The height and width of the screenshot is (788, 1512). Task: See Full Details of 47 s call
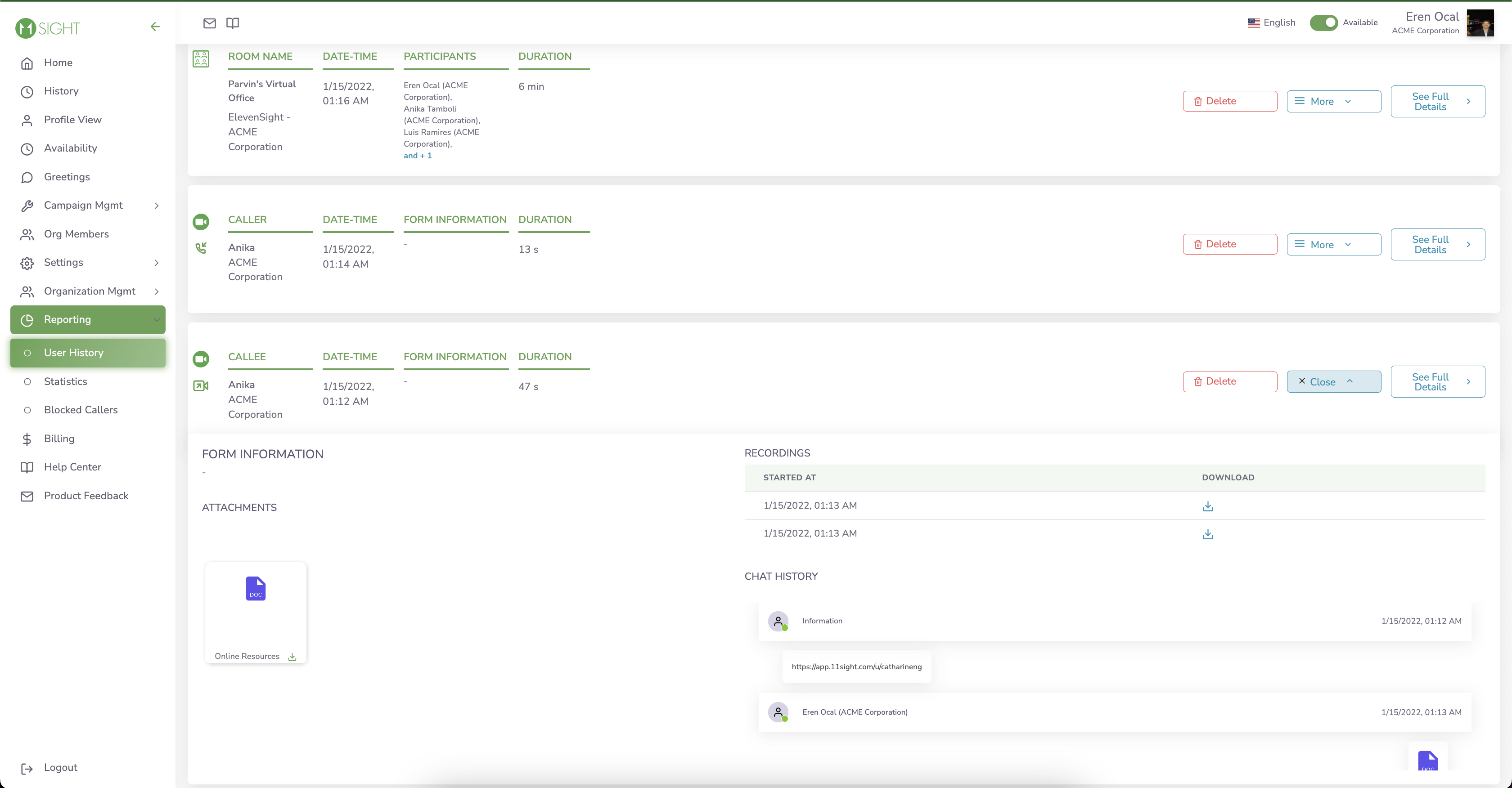[x=1437, y=382]
